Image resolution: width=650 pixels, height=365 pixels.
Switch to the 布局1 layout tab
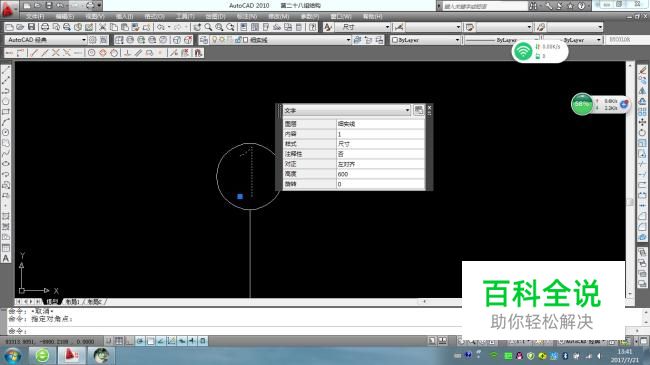pos(73,302)
